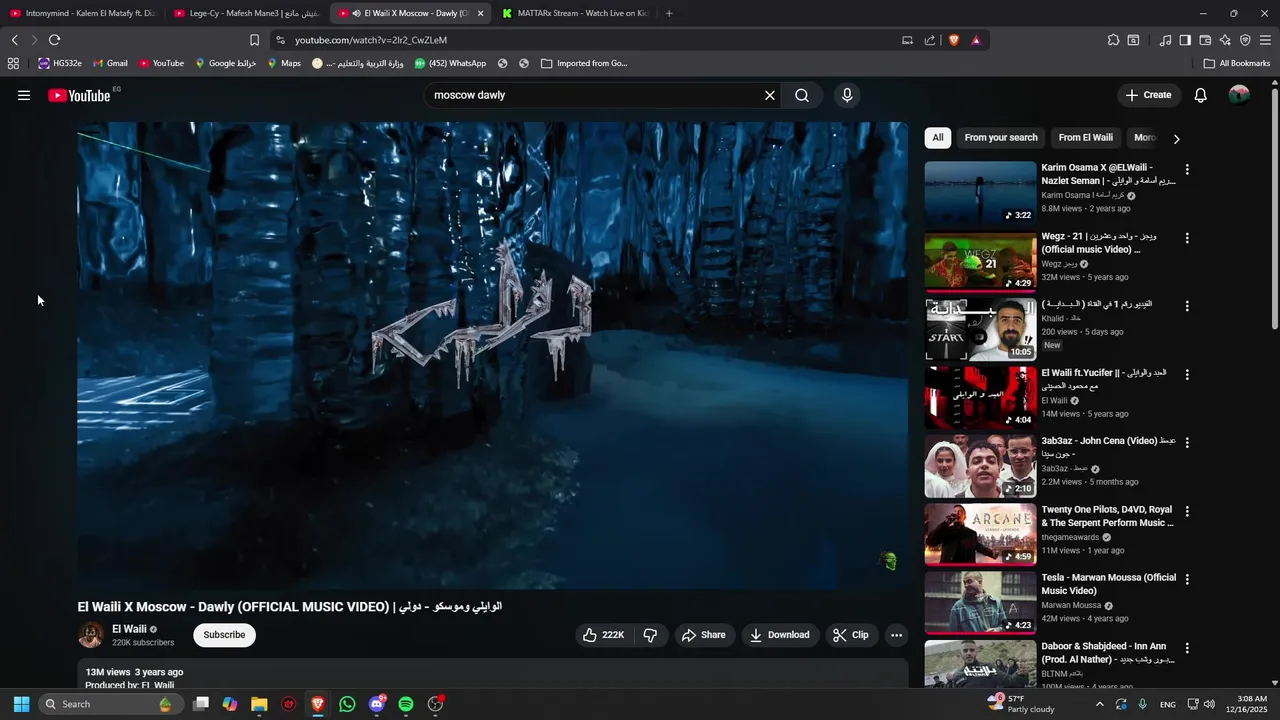
Task: Open options menu for Karim Osama video
Action: tap(1187, 170)
